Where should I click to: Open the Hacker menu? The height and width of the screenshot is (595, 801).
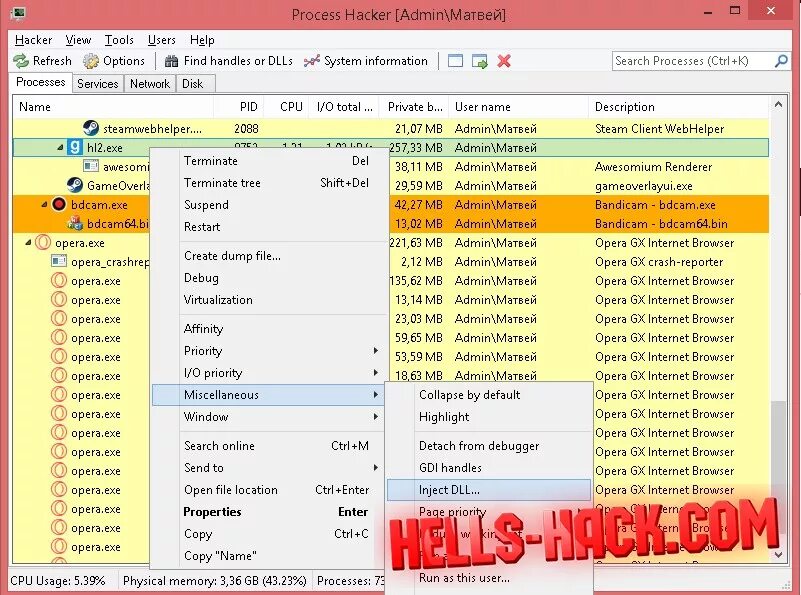[x=33, y=40]
